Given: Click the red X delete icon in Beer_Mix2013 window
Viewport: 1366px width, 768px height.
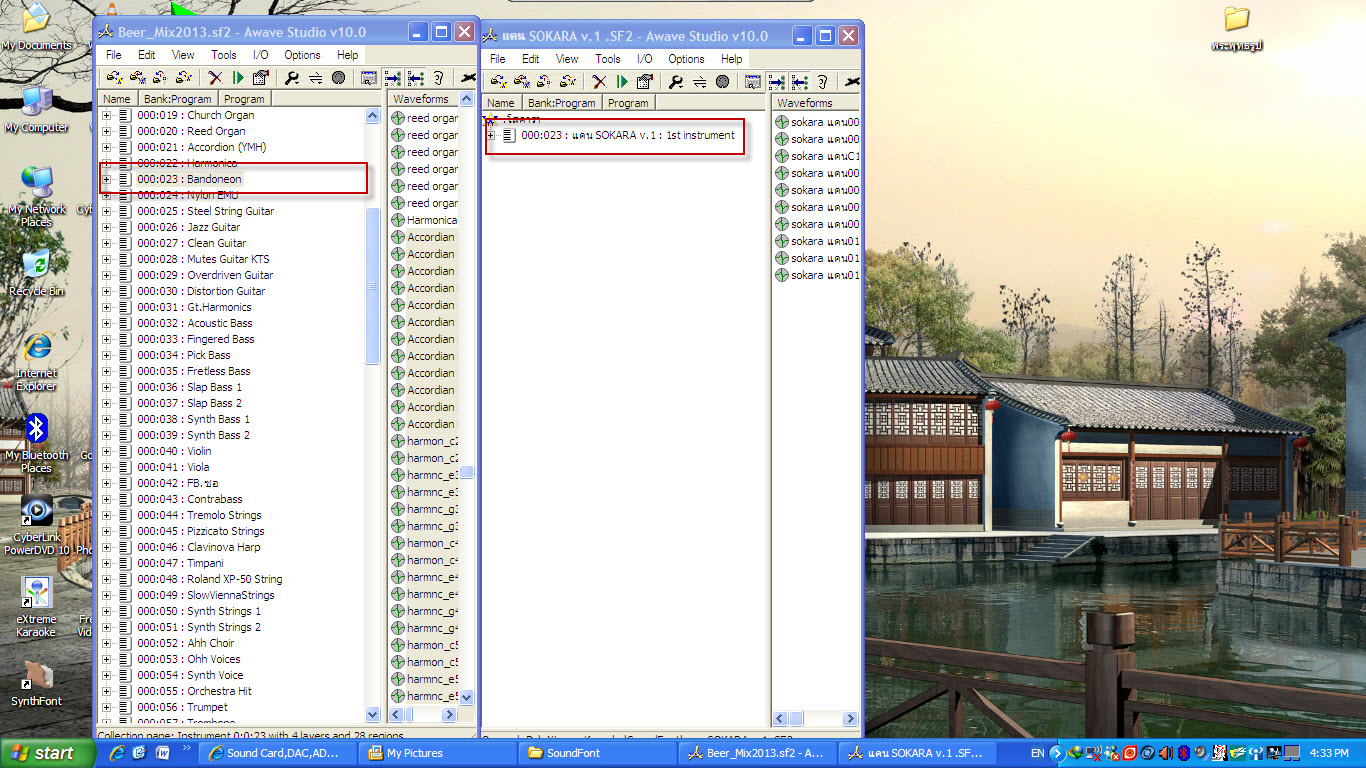Looking at the screenshot, I should [x=215, y=77].
